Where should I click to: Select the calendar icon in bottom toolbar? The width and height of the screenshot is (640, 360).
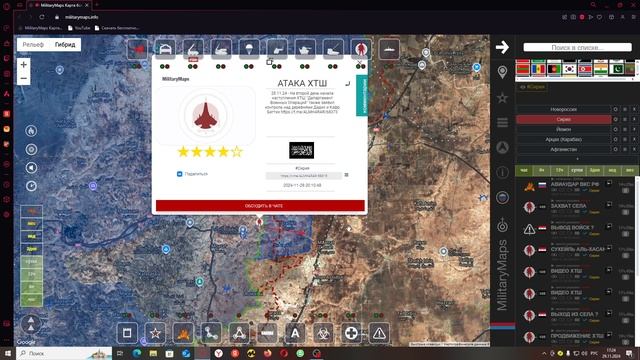pyautogui.click(x=127, y=333)
